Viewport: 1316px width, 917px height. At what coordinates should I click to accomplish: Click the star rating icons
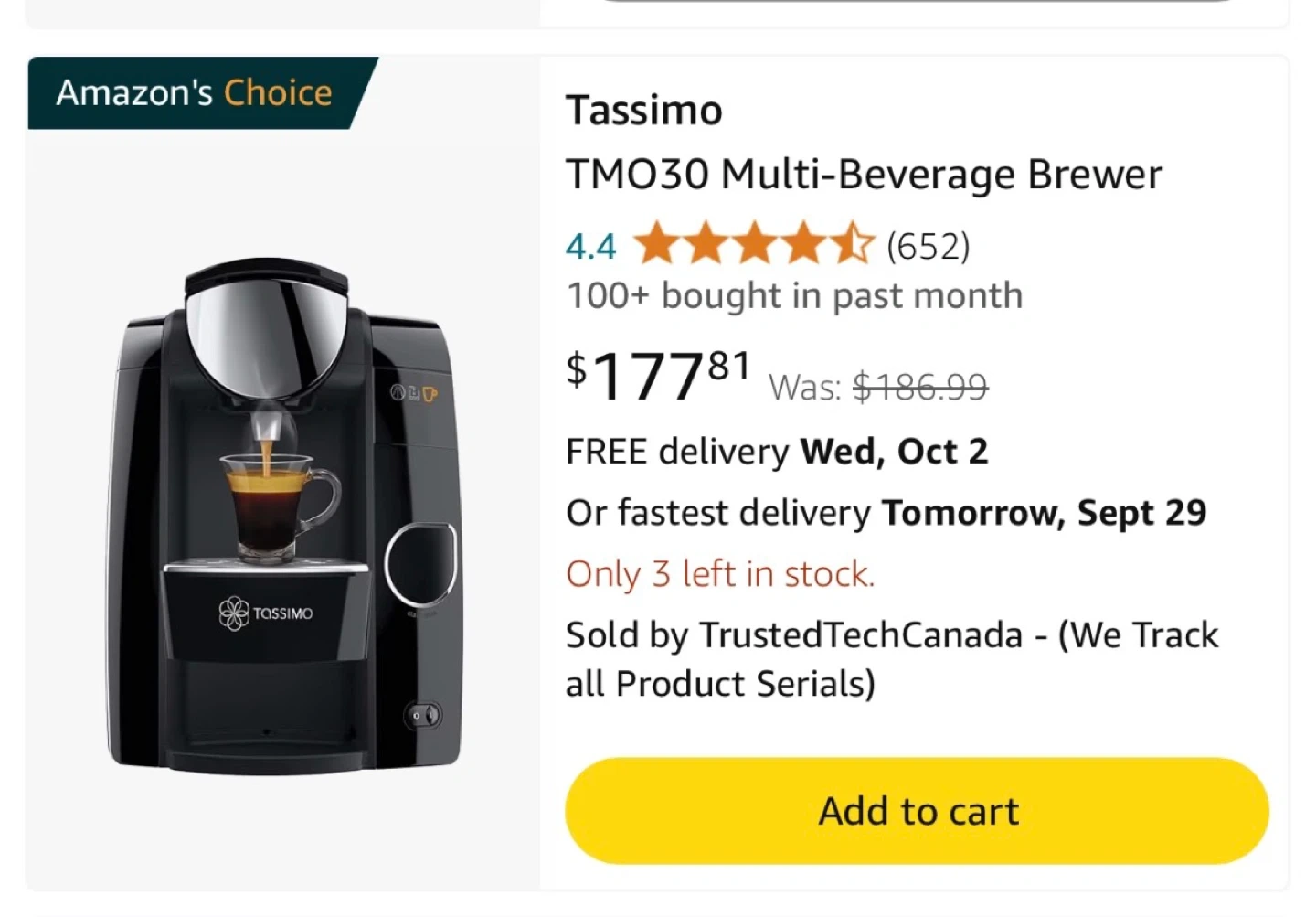click(753, 245)
